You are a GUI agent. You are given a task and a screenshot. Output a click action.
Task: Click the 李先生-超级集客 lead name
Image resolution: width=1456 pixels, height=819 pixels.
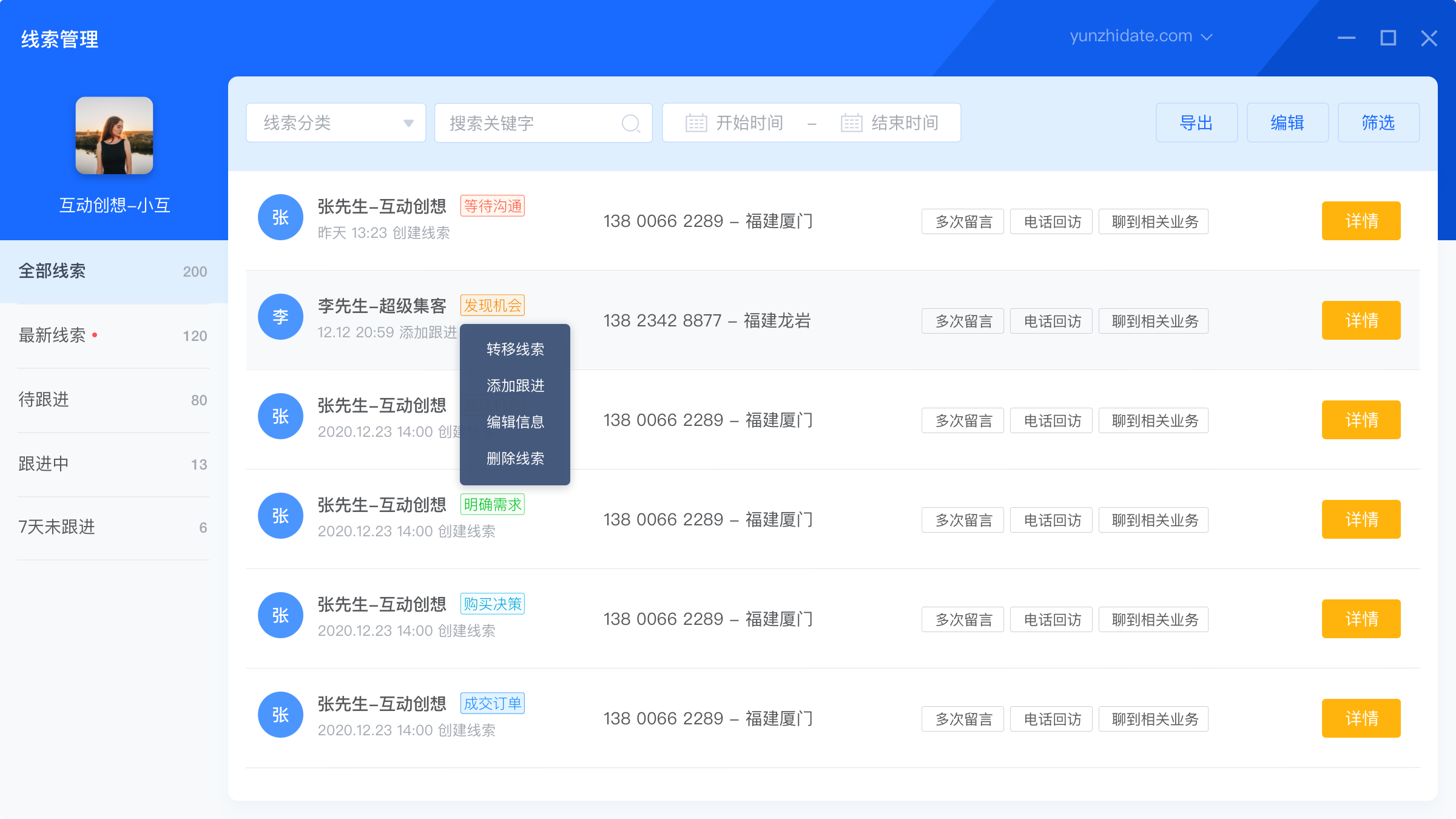(x=382, y=306)
